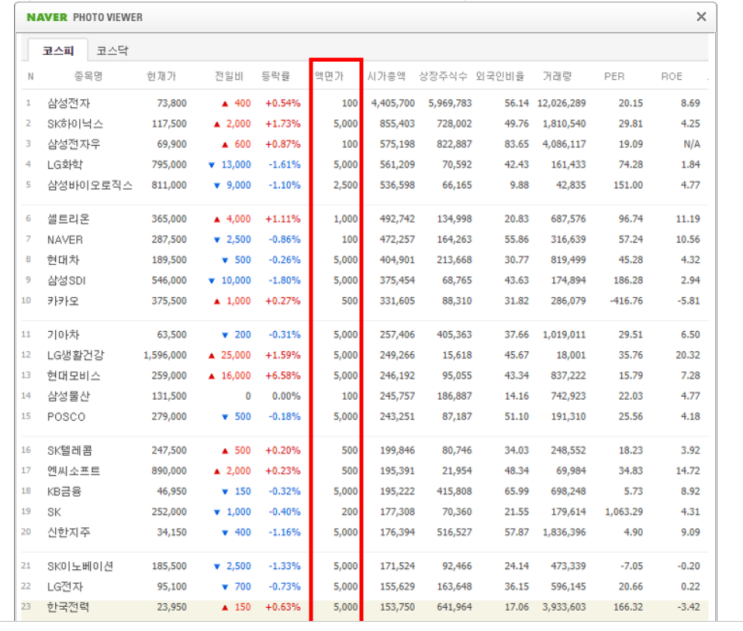The image size is (743, 631).
Task: Click the 거래량 column header
Action: point(557,76)
